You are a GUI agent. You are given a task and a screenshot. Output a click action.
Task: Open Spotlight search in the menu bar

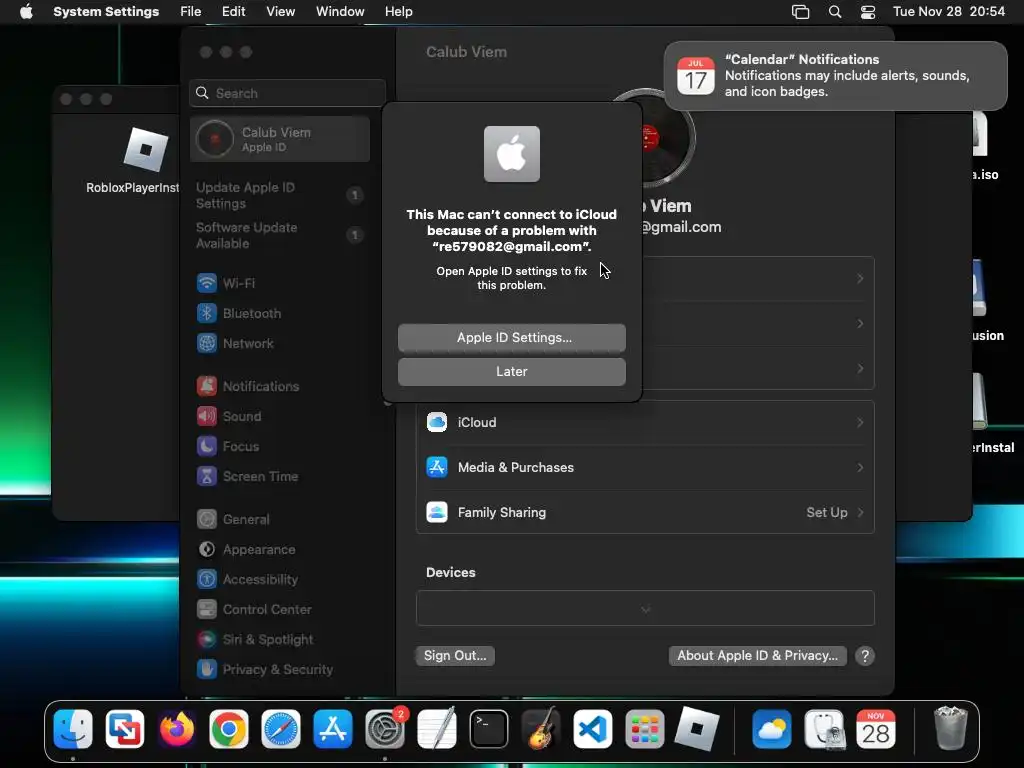coord(835,12)
